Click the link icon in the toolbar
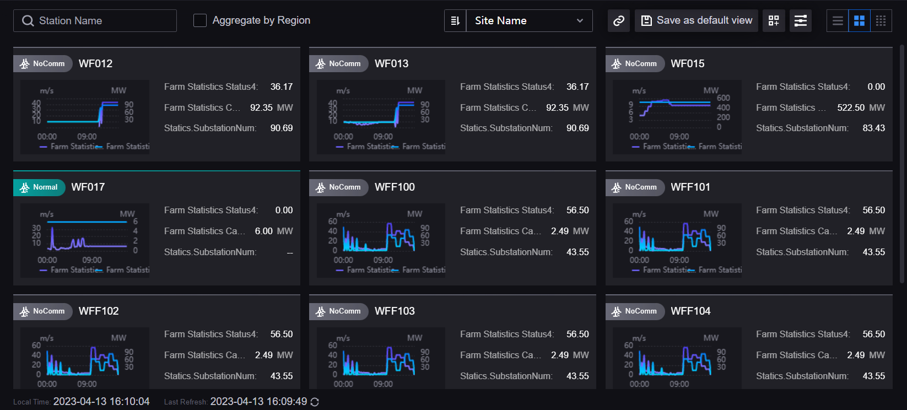 619,20
